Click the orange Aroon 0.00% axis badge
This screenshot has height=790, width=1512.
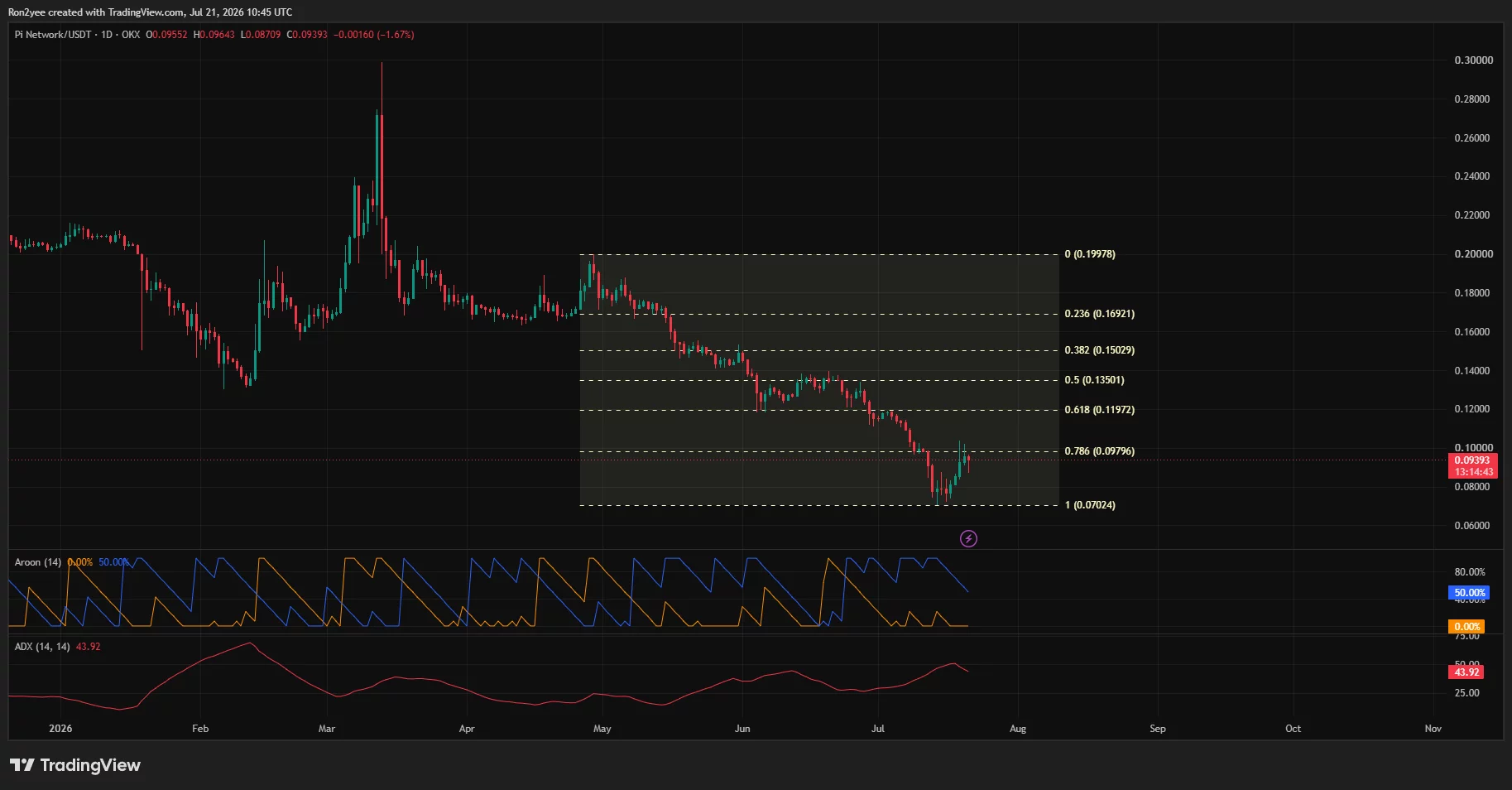click(1466, 627)
